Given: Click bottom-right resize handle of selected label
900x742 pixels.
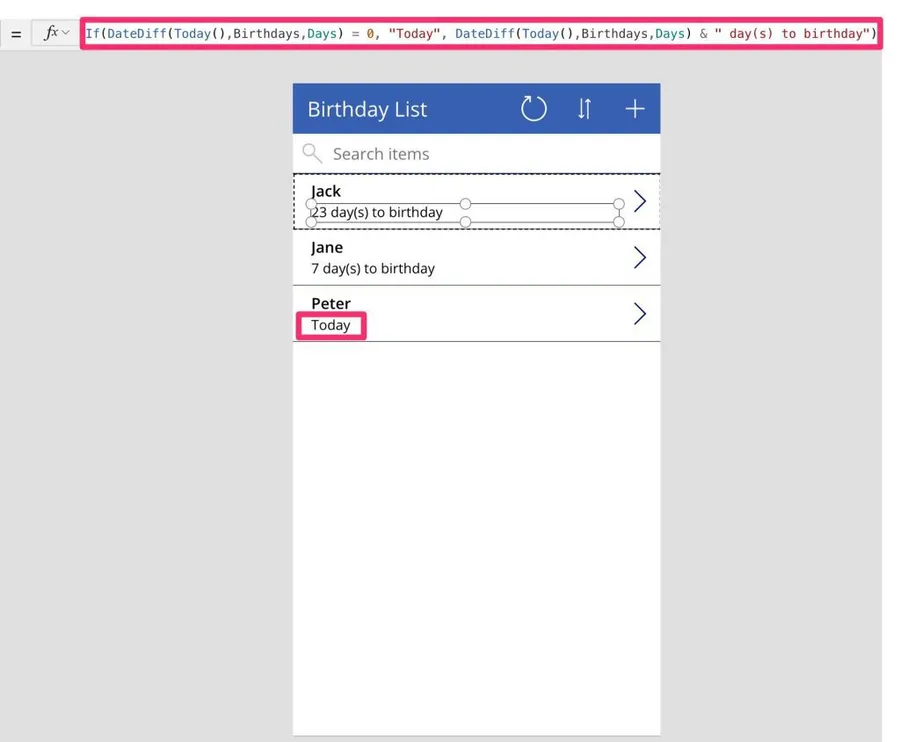Looking at the screenshot, I should click(619, 221).
